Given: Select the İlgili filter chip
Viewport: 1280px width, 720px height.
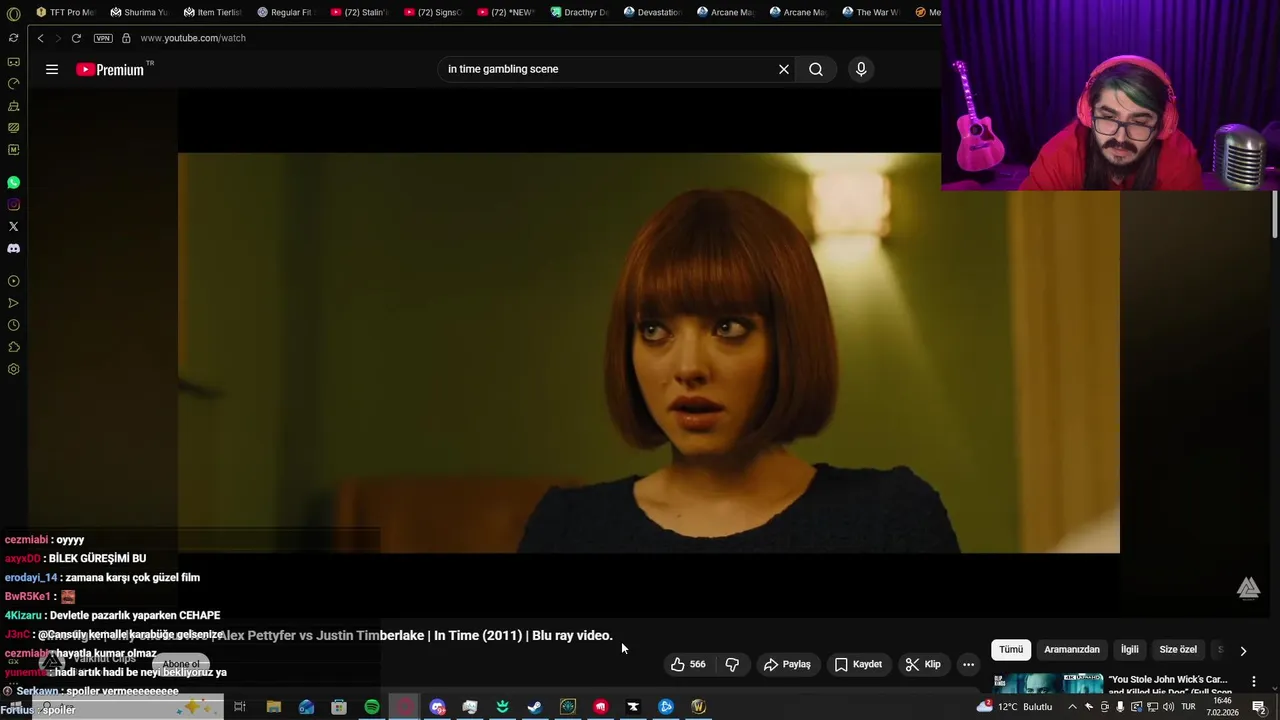Looking at the screenshot, I should 1129,650.
